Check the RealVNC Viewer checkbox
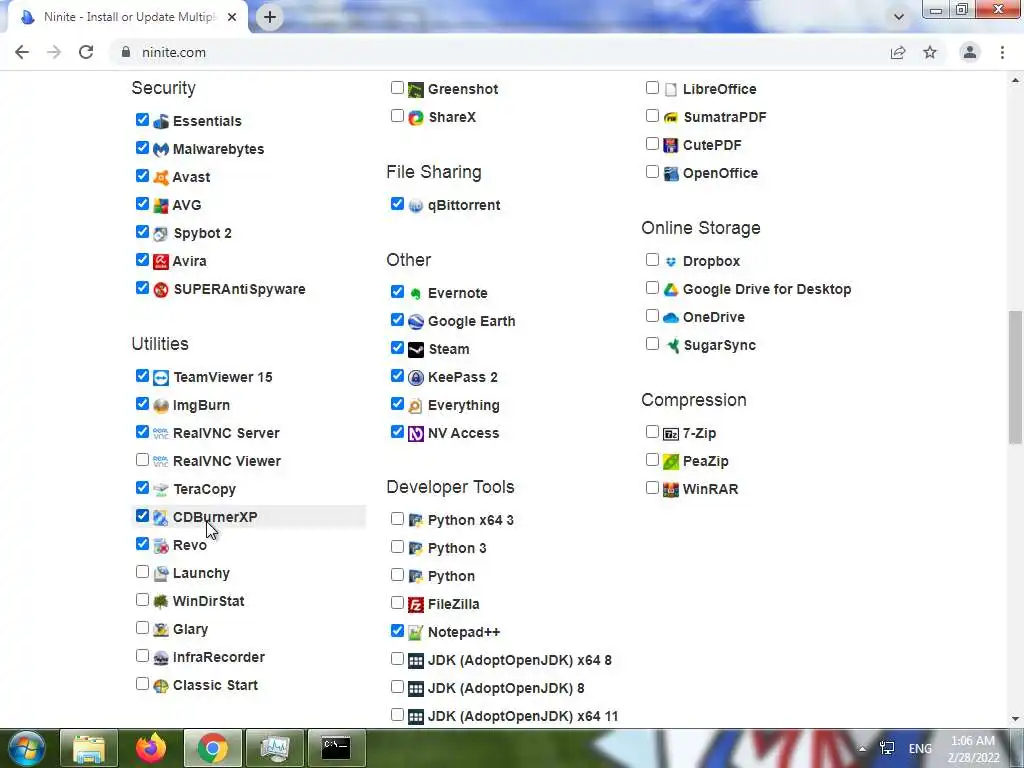This screenshot has width=1024, height=768. [x=142, y=460]
